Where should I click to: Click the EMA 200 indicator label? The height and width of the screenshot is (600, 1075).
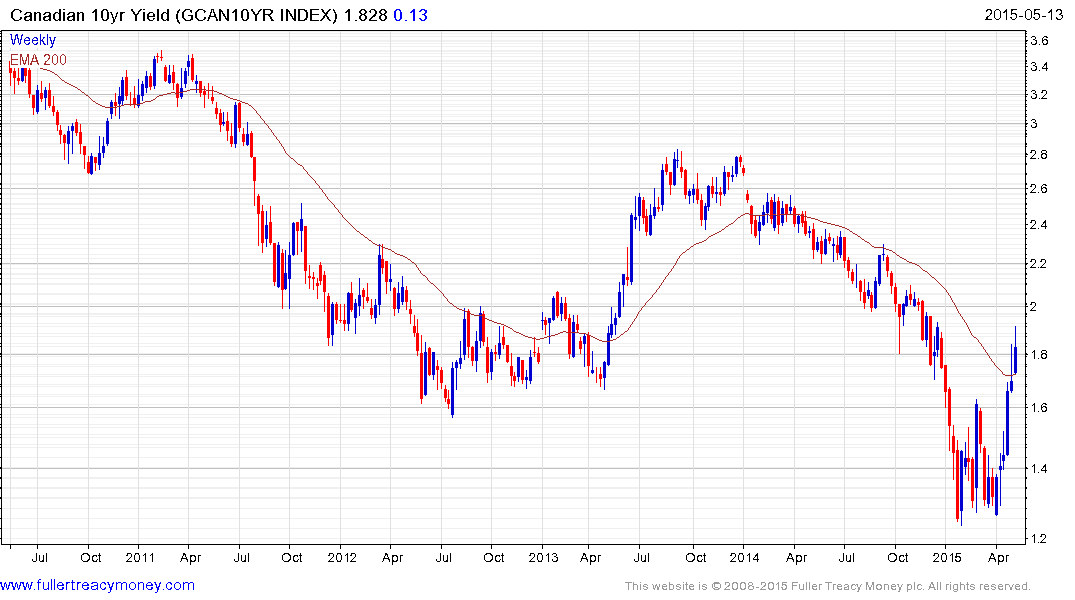39,59
